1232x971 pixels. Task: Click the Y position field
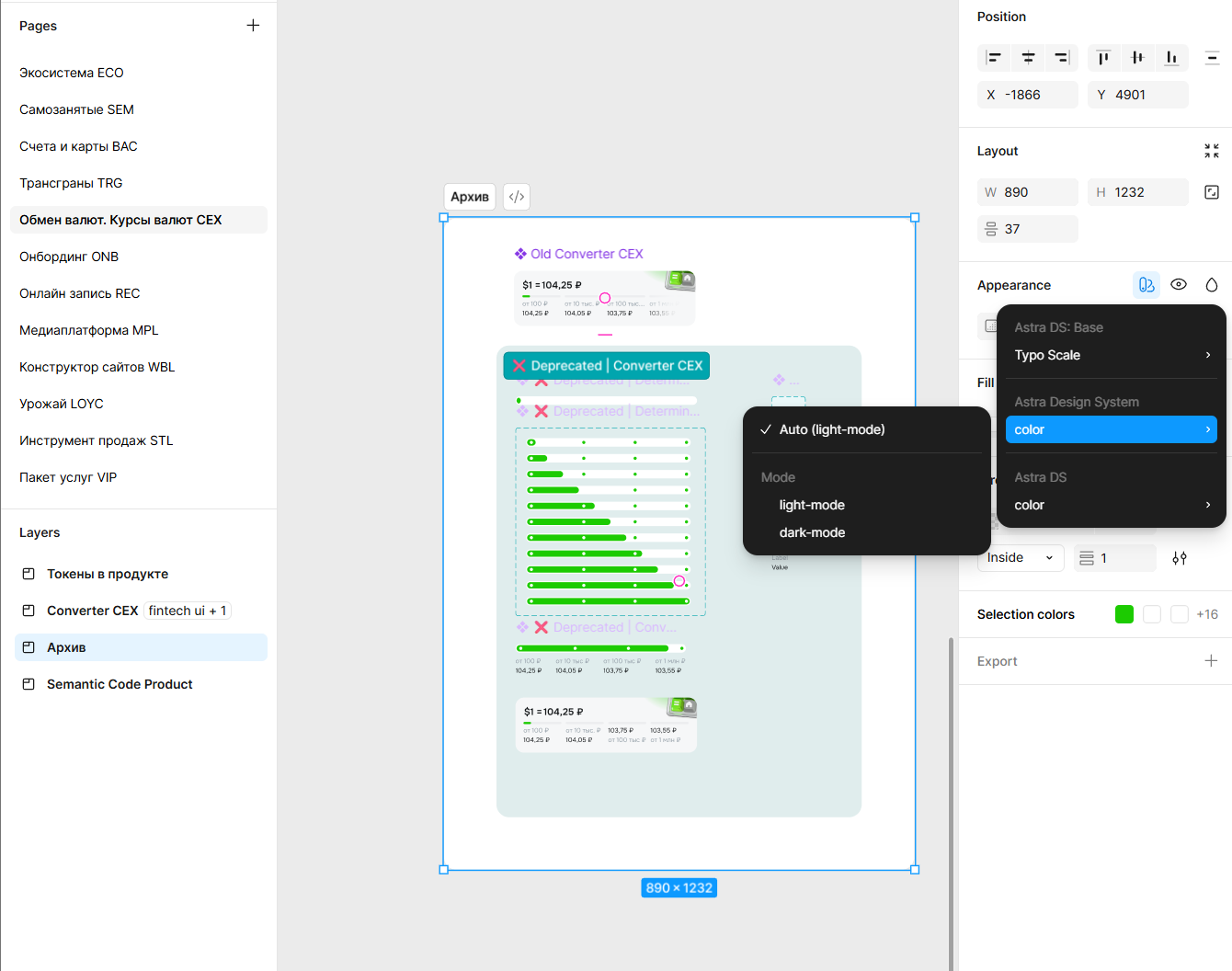[x=1138, y=95]
